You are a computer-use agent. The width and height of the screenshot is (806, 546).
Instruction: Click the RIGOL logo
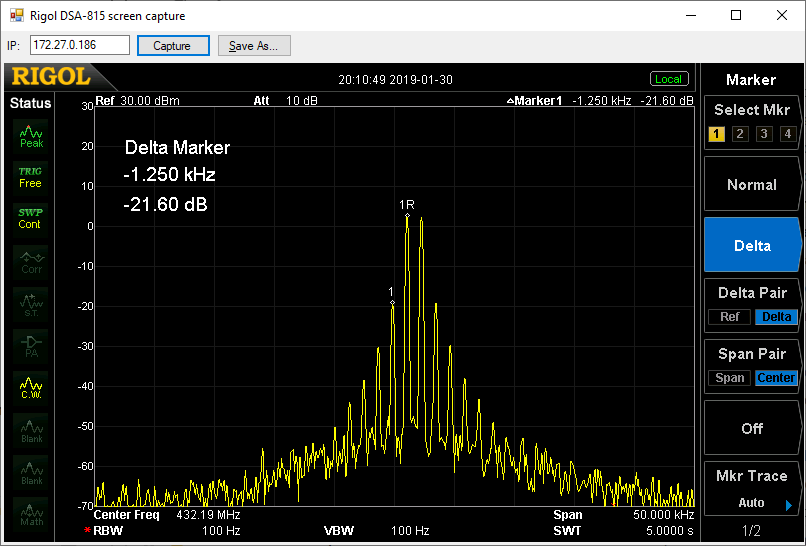click(x=51, y=77)
